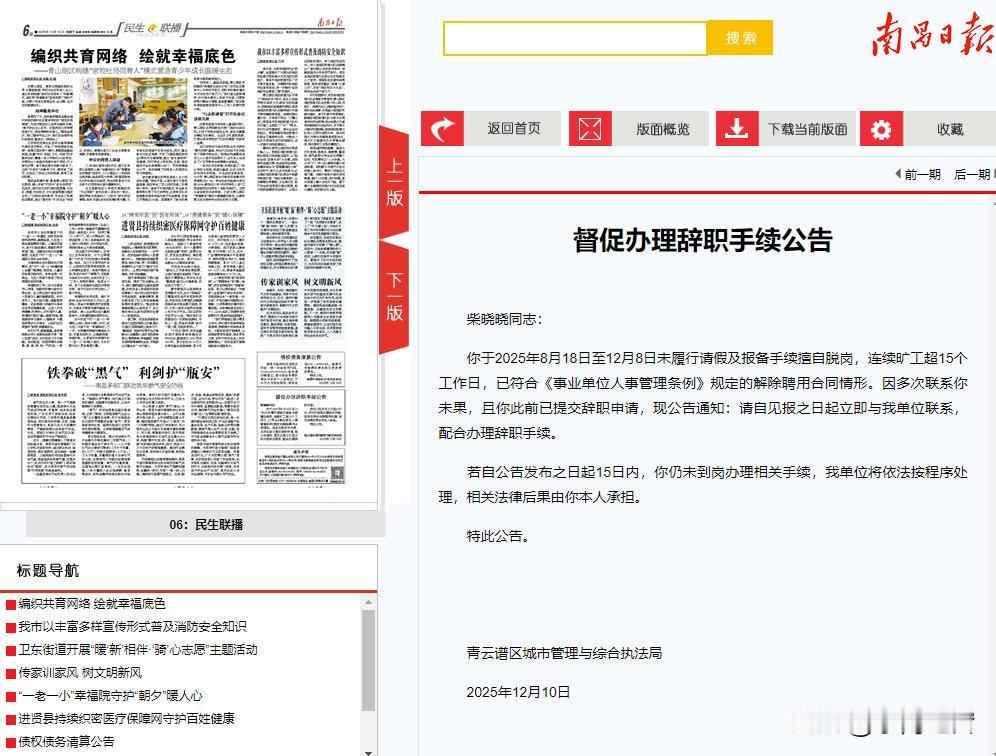Click the left arrow icon before 前一期
Viewport: 996px width, 756px height.
click(x=899, y=173)
